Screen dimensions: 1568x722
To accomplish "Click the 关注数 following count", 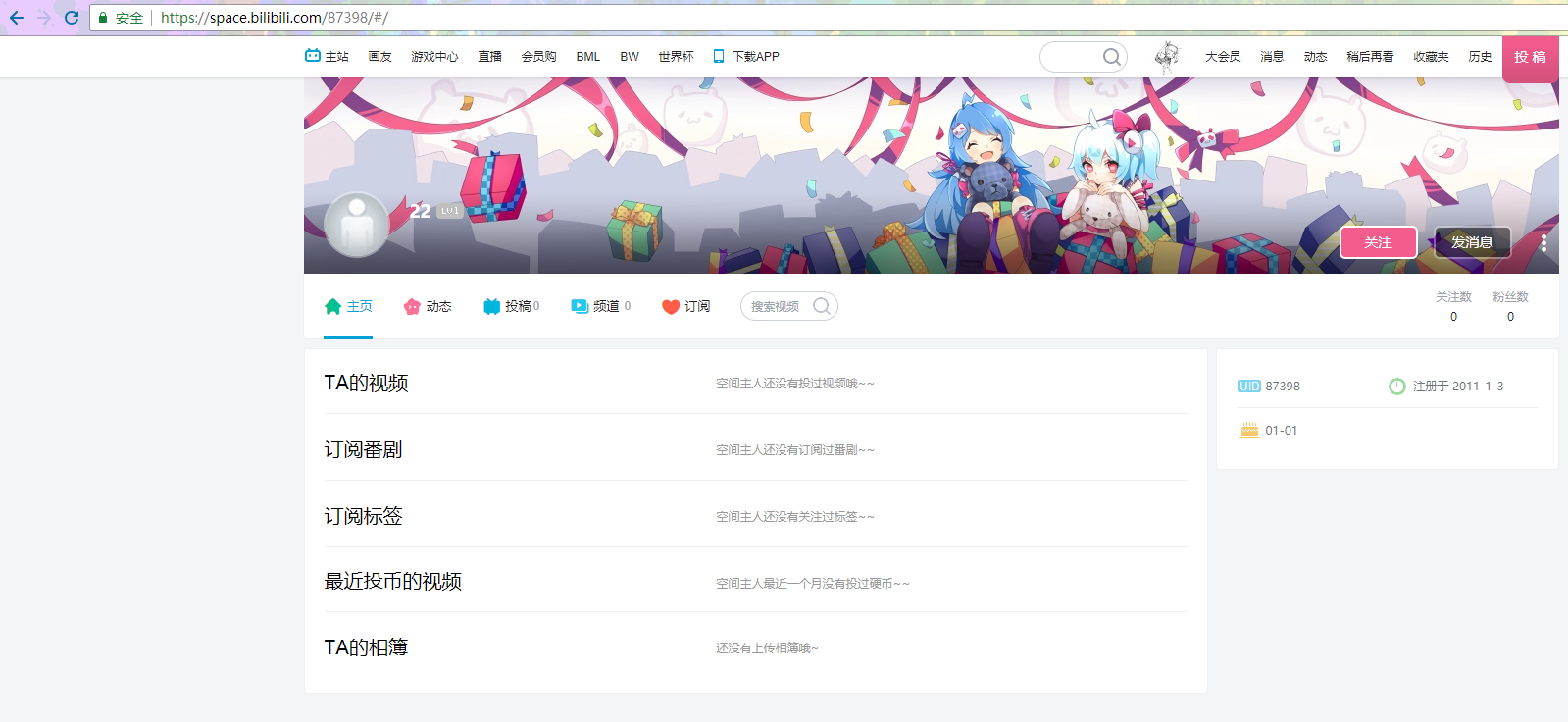I will click(x=1453, y=306).
